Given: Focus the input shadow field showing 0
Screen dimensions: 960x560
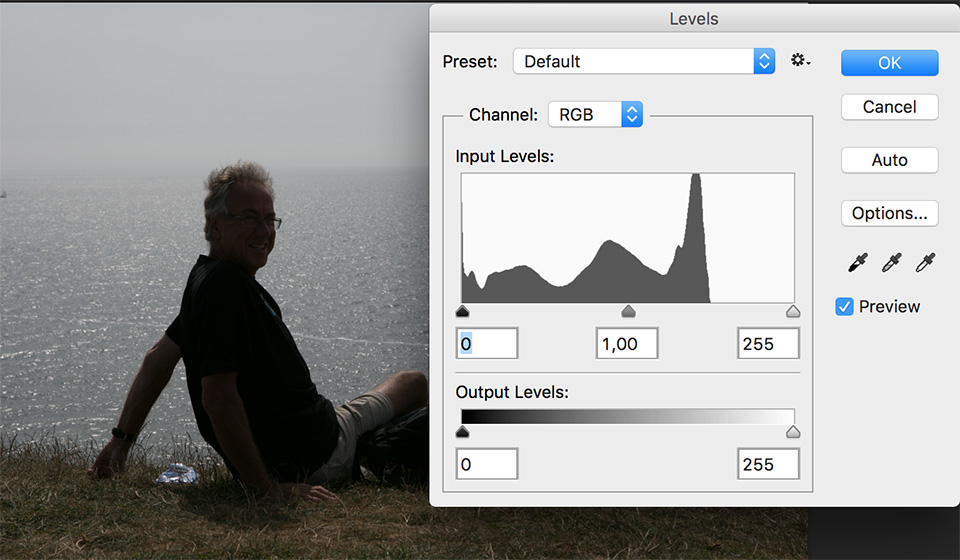Looking at the screenshot, I should tap(487, 343).
